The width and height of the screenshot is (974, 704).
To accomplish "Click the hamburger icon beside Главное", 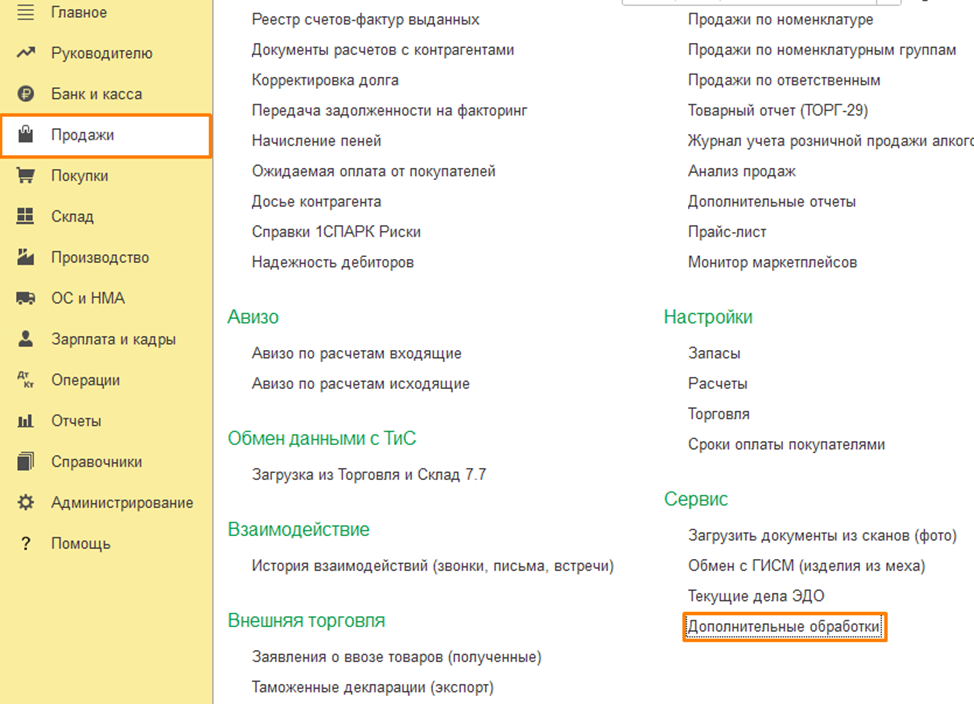I will (26, 12).
